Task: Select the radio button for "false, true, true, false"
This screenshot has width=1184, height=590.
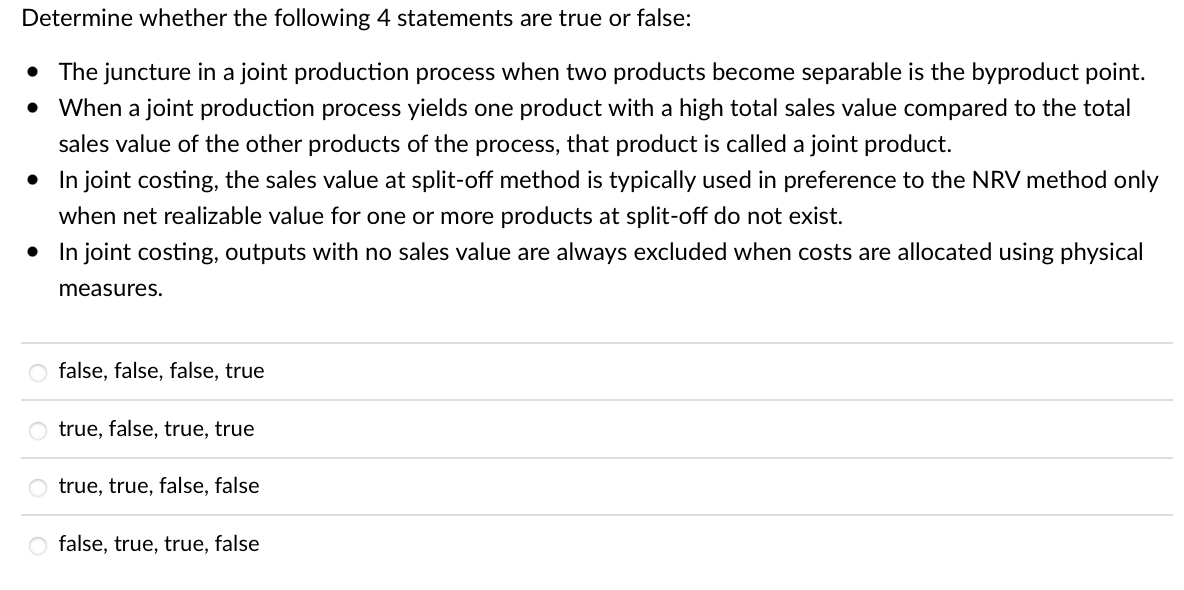Action: click(37, 545)
